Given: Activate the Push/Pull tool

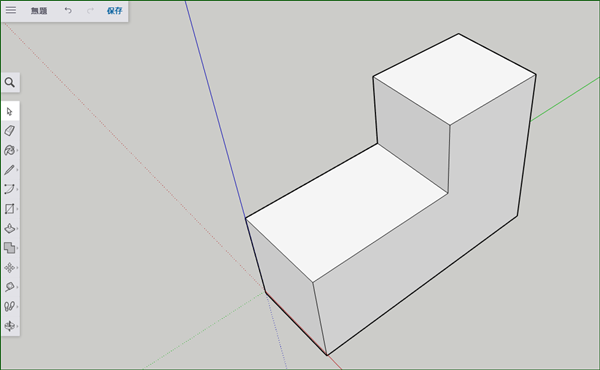Looking at the screenshot, I should coord(10,228).
